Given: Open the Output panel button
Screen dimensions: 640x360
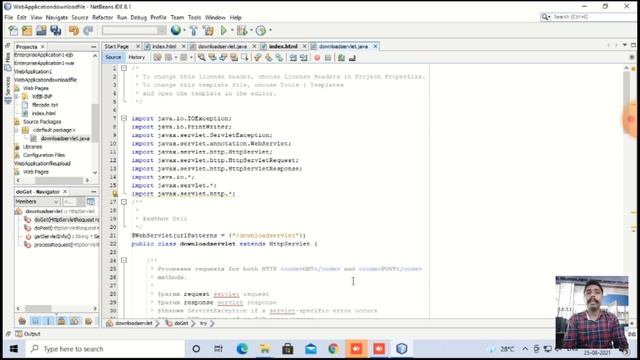Looking at the screenshot, I should click(28, 334).
